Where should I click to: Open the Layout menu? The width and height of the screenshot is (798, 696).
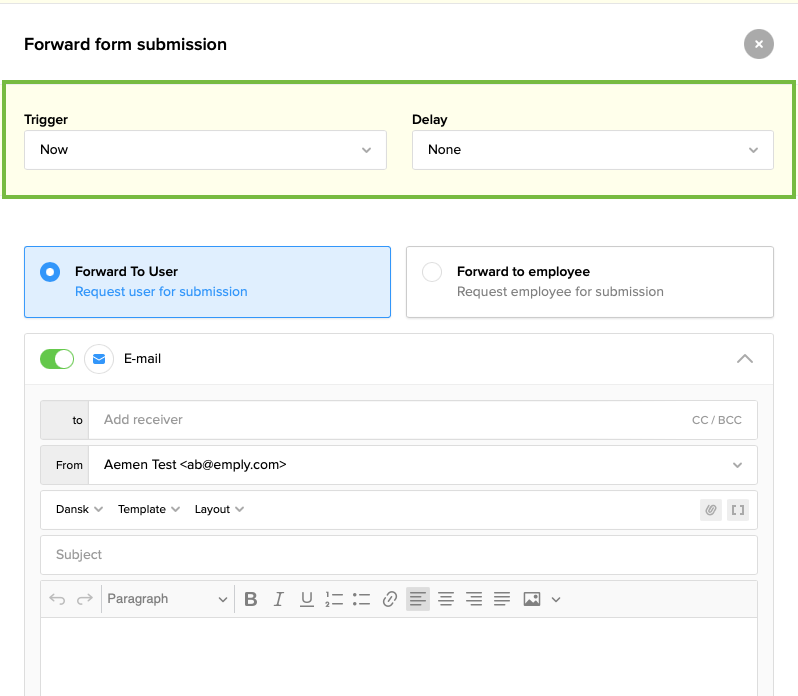tap(219, 509)
